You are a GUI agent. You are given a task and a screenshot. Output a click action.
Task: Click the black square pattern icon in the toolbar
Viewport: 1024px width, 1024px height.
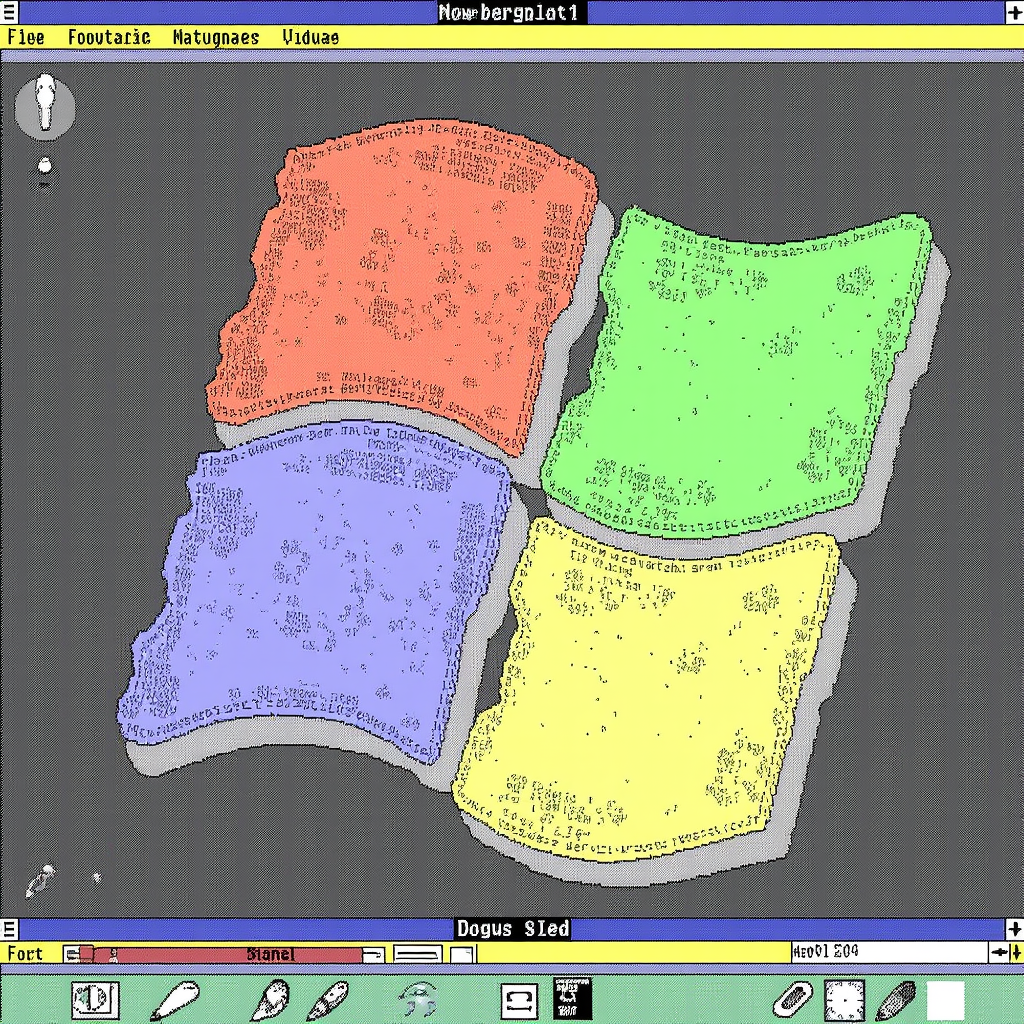click(x=572, y=998)
